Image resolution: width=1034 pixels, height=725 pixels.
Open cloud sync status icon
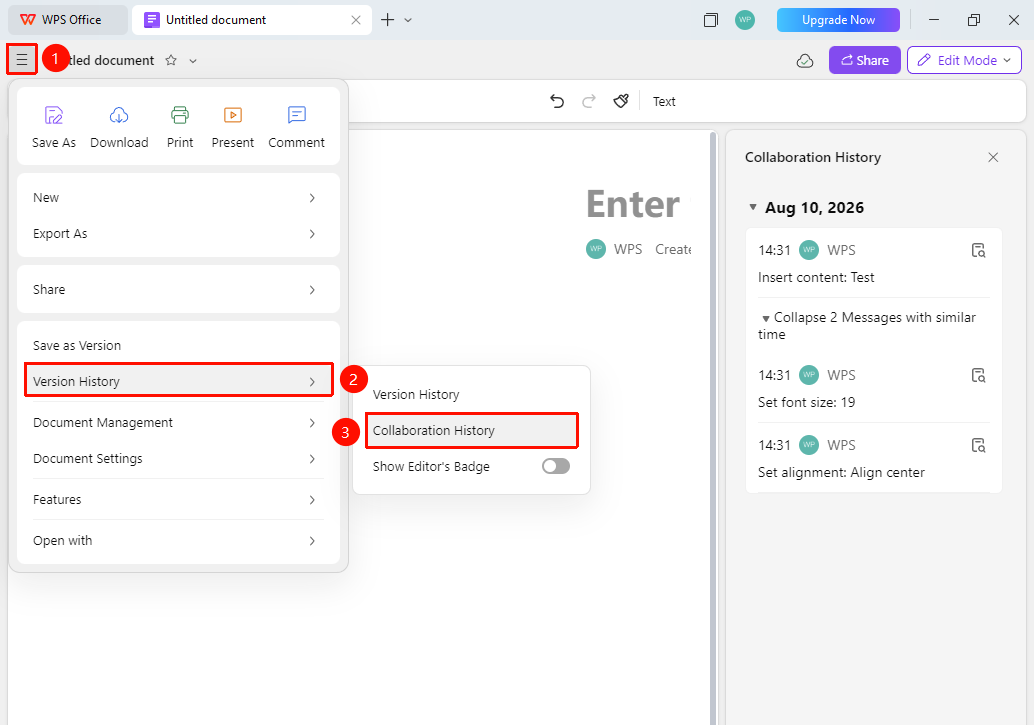[805, 61]
